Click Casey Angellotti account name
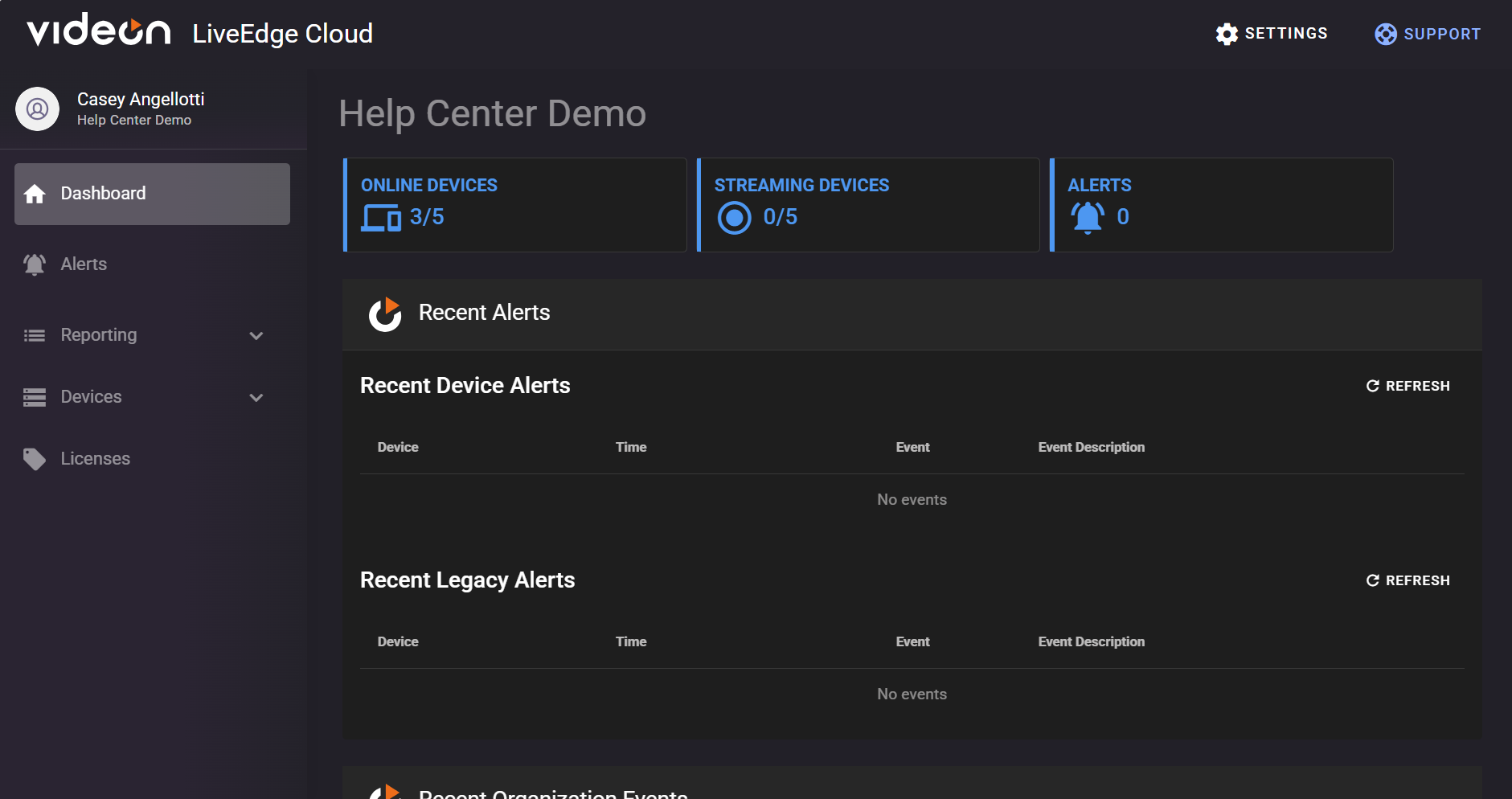 [141, 99]
